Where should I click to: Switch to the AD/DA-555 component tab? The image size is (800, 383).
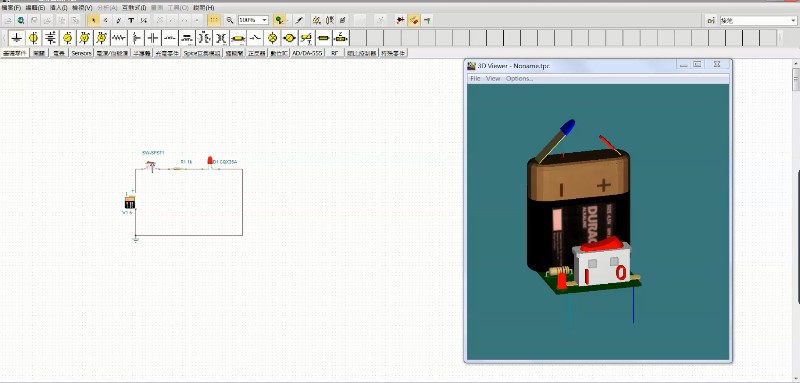click(x=308, y=53)
